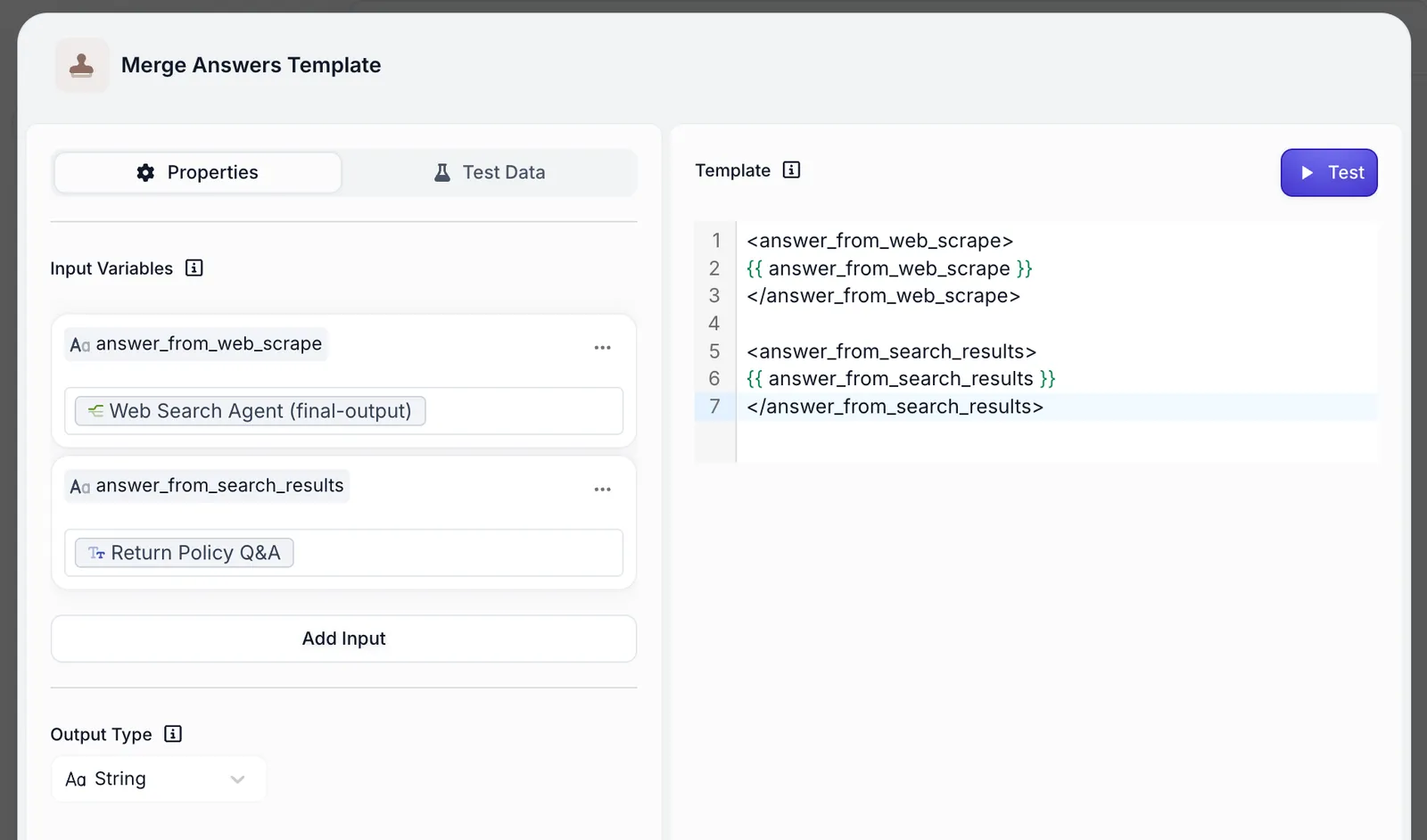This screenshot has height=840, width=1427.
Task: Click the stamp icon beside Merge Answers Template
Action: click(82, 65)
